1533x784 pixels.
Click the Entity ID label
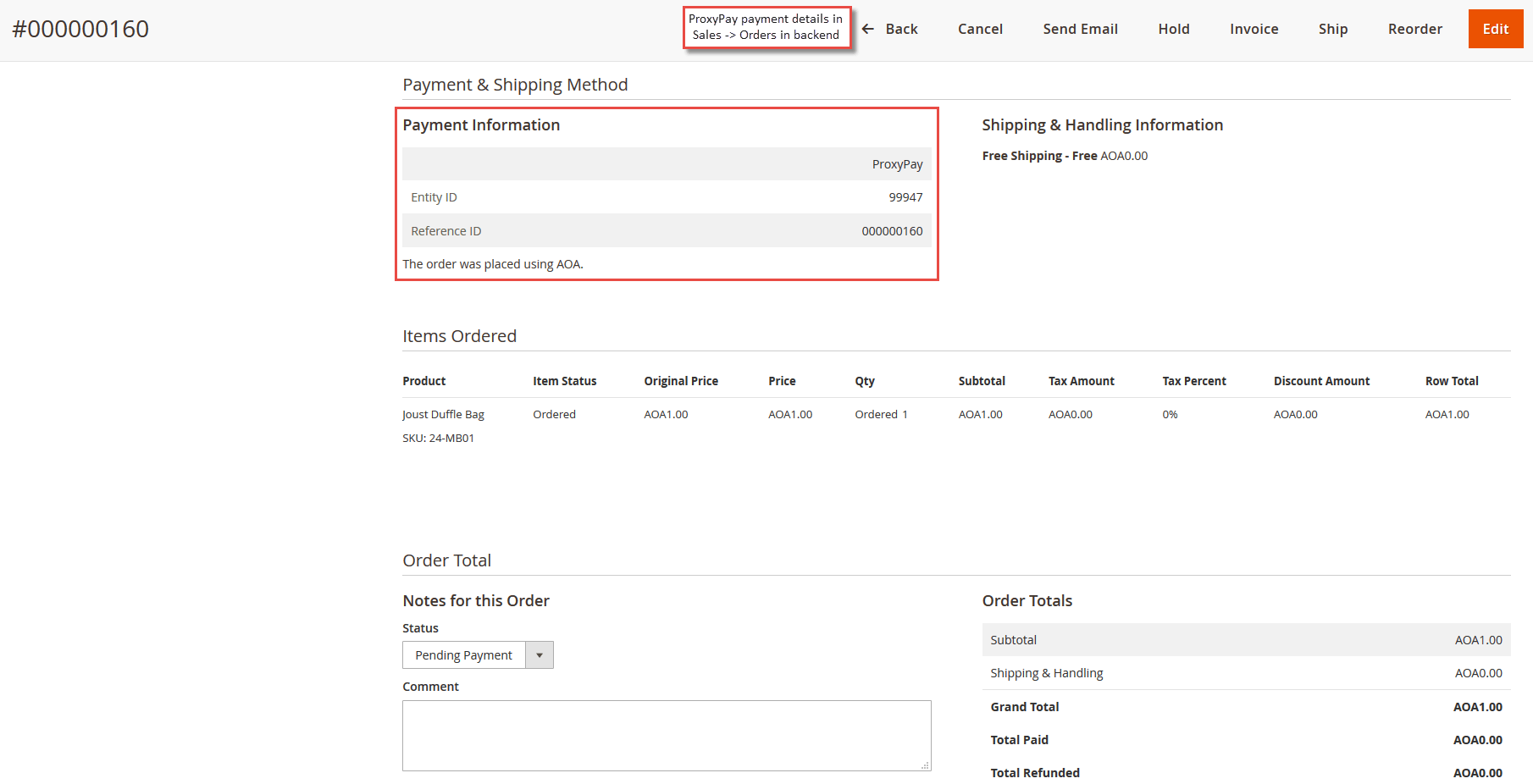tap(434, 197)
